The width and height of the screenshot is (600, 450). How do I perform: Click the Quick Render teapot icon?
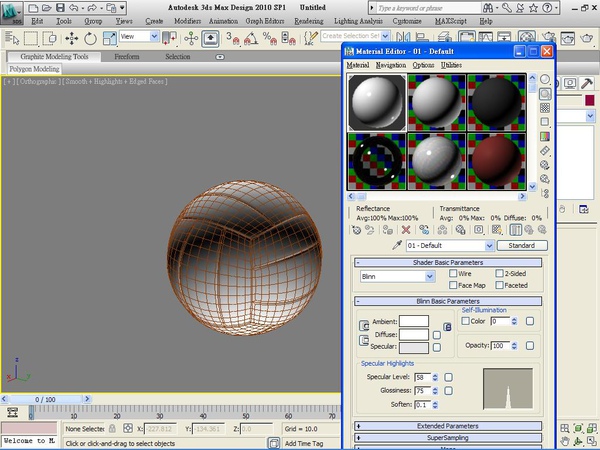[587, 38]
